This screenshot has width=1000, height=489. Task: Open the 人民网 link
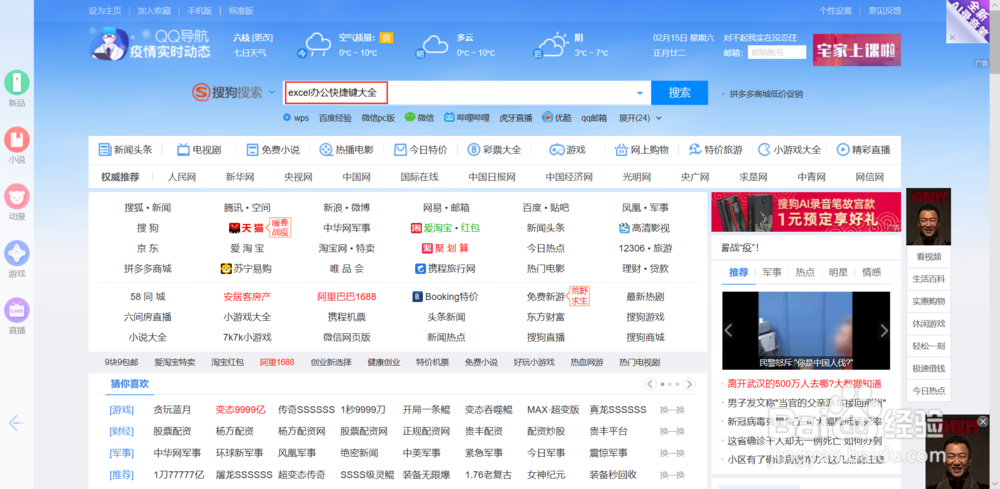pyautogui.click(x=182, y=177)
